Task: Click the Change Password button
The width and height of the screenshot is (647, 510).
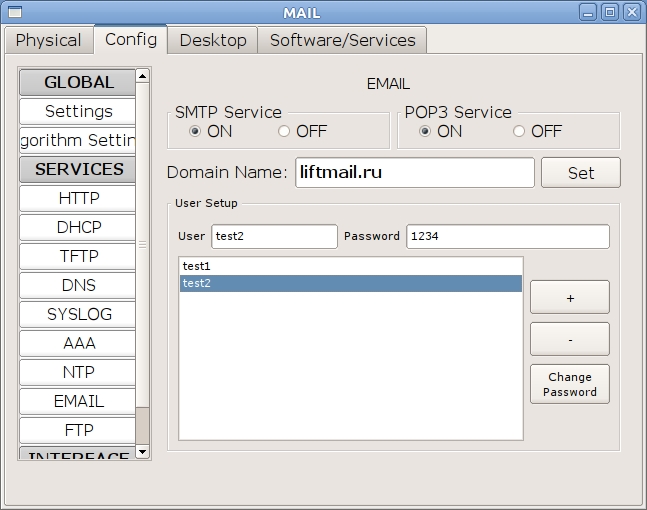Action: pyautogui.click(x=569, y=384)
